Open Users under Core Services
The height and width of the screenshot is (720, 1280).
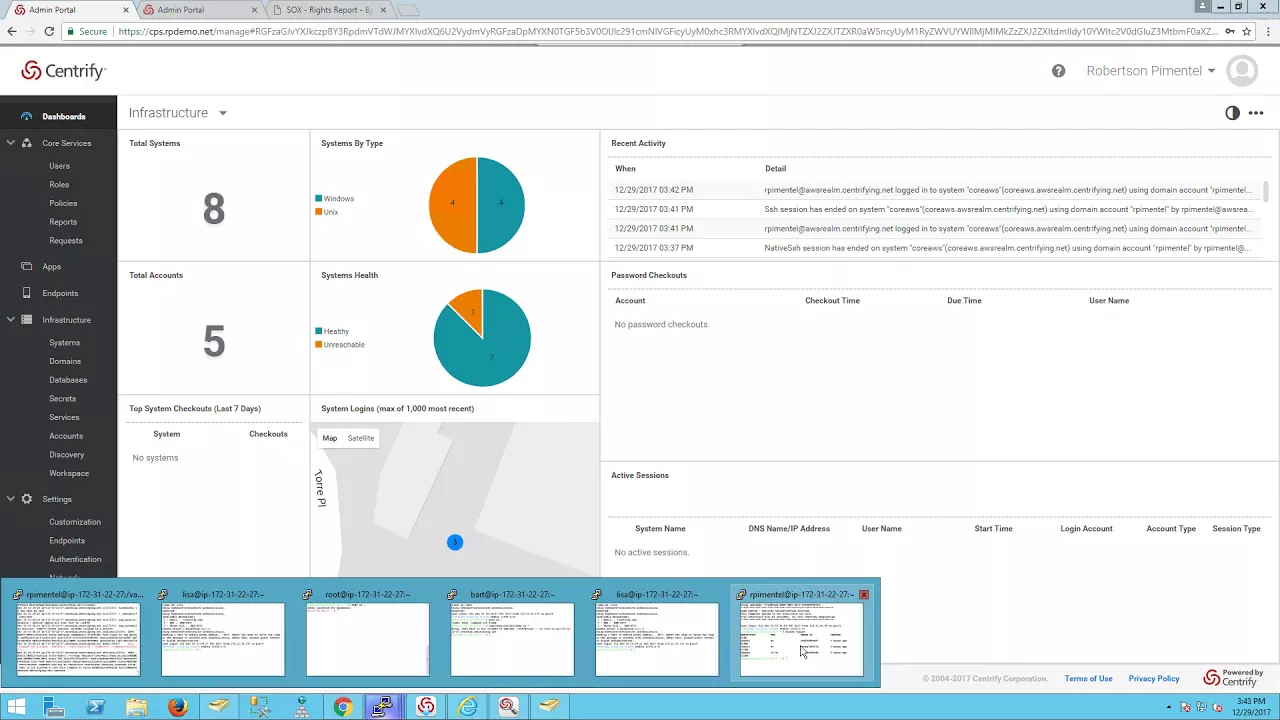[59, 166]
